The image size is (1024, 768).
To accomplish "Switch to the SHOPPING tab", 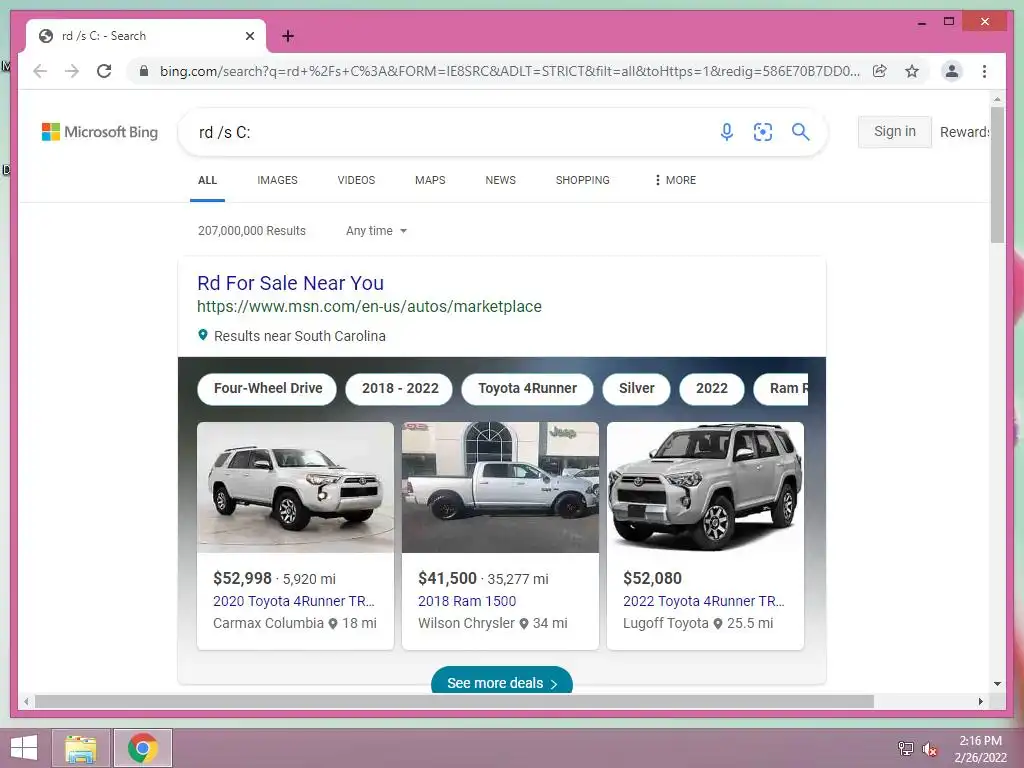I will [x=583, y=180].
